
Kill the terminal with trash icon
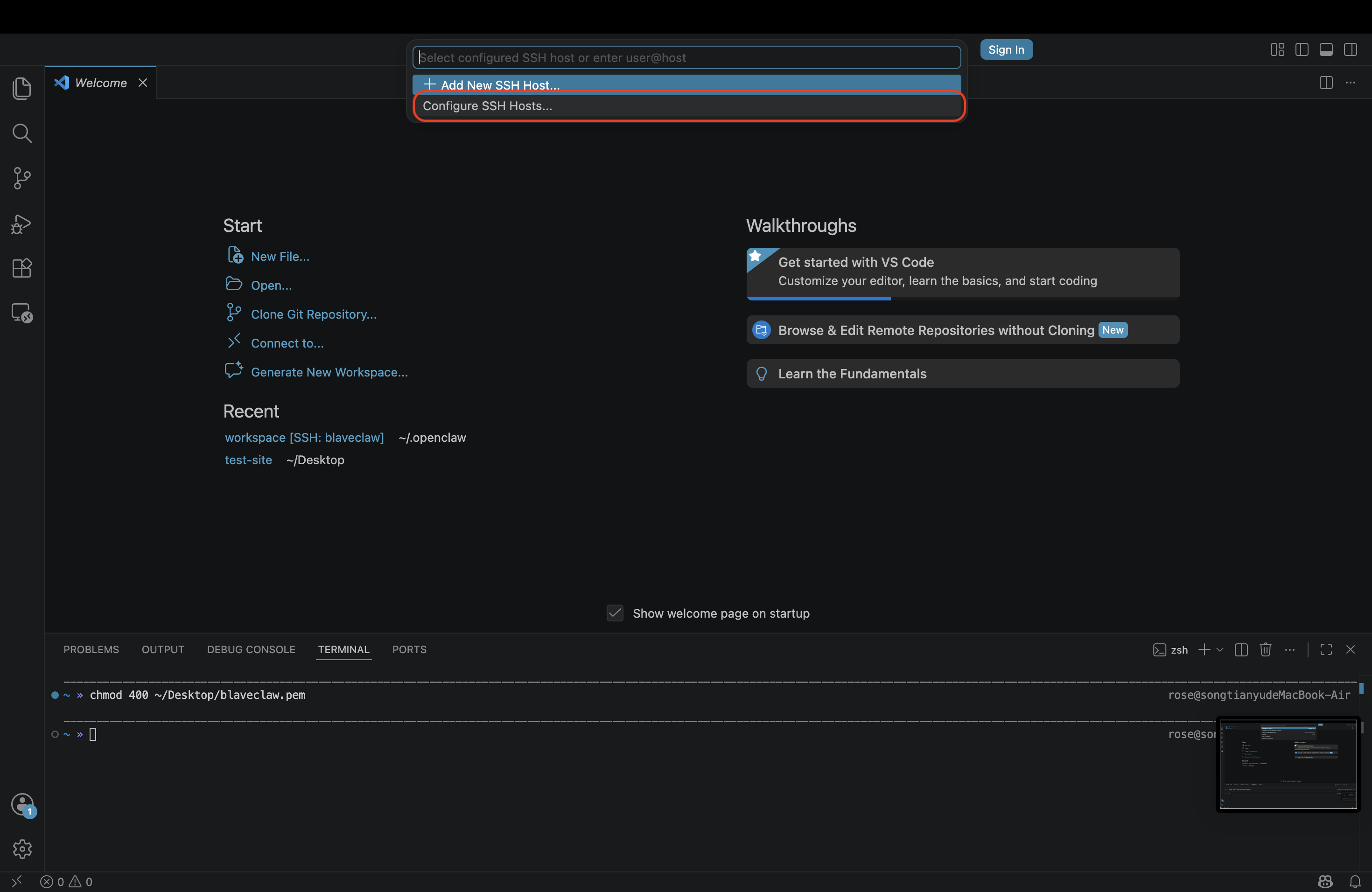1265,650
